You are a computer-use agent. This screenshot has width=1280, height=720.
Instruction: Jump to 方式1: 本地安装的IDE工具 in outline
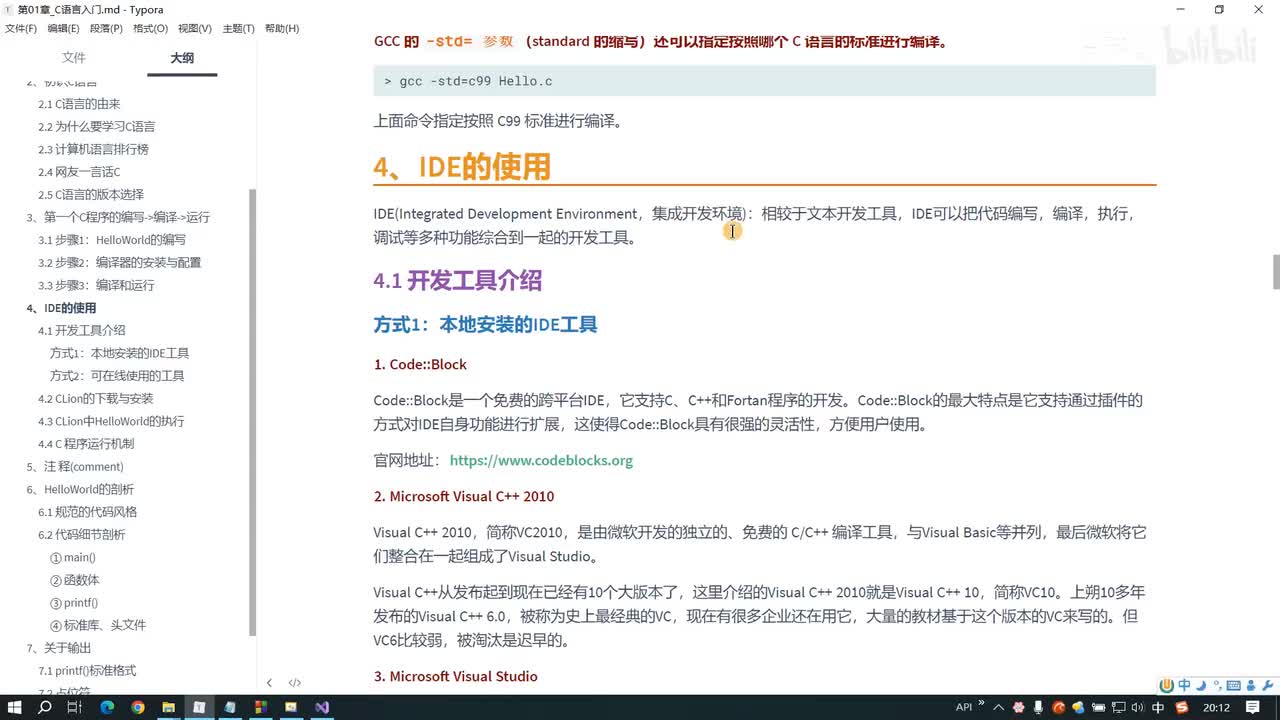[x=119, y=353]
